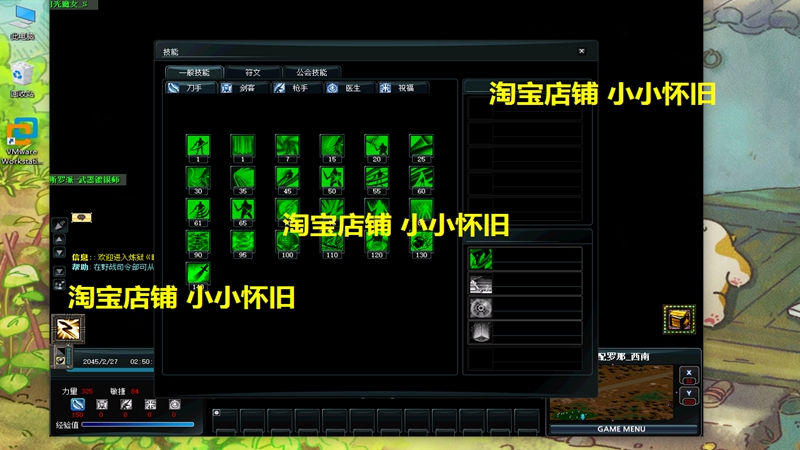The height and width of the screenshot is (450, 800).
Task: Click the blue blade class icon in status bar
Action: coord(78,405)
